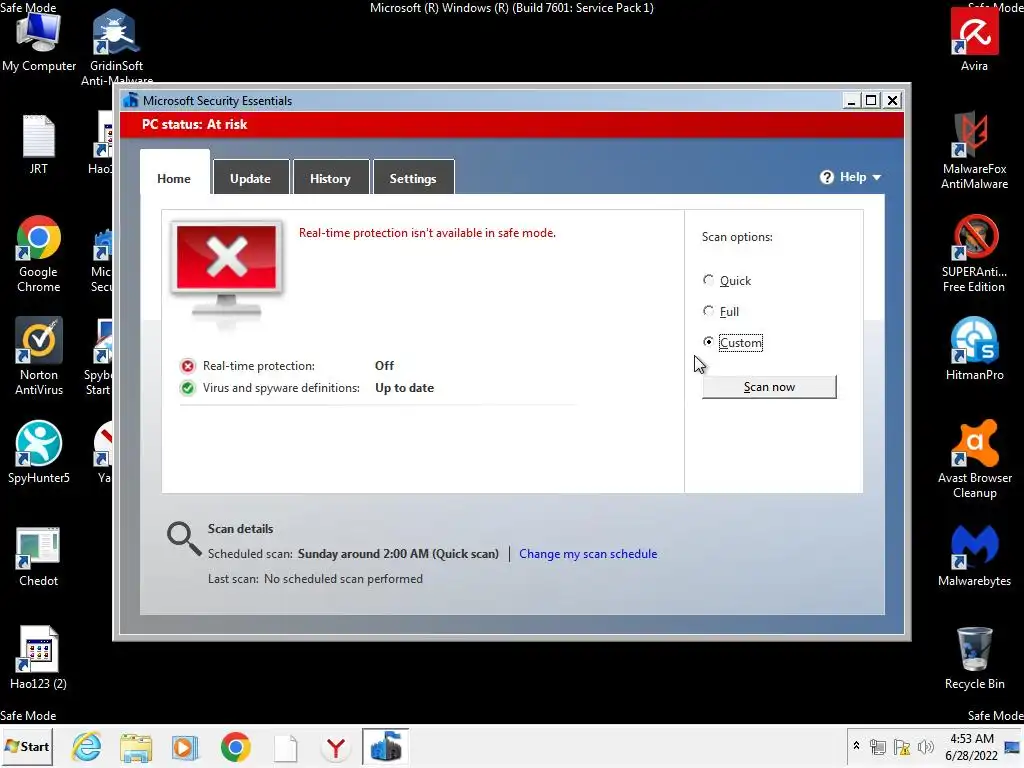Click Action Center flag tray icon

[x=902, y=747]
